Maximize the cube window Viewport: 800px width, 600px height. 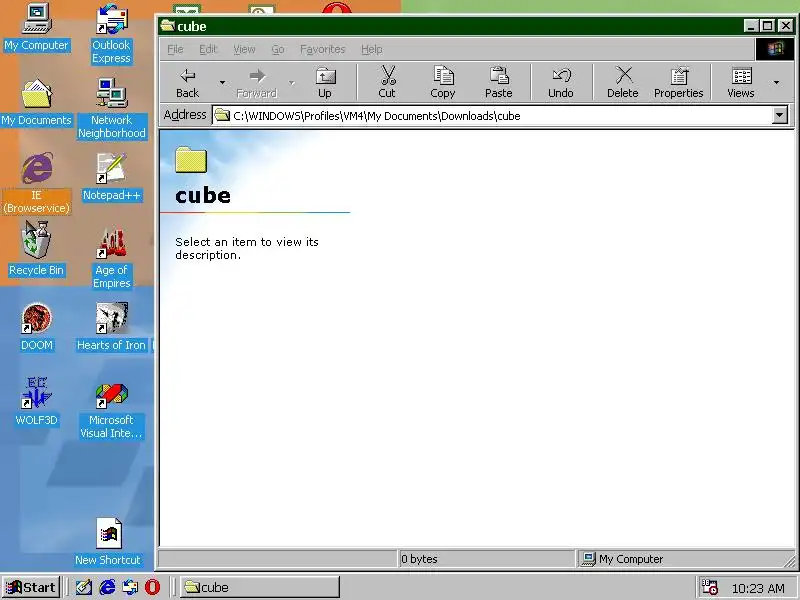[x=767, y=26]
